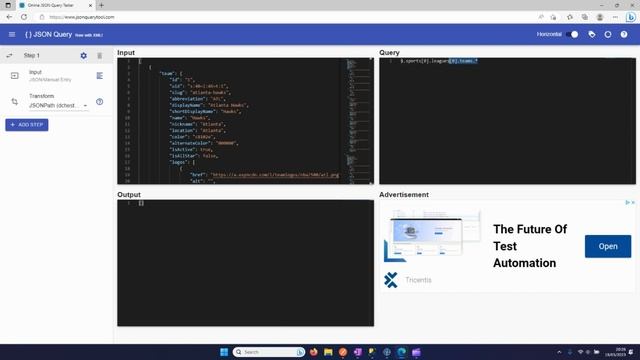Open the Wi-Fi network tray icon
The height and width of the screenshot is (360, 640).
(x=580, y=352)
